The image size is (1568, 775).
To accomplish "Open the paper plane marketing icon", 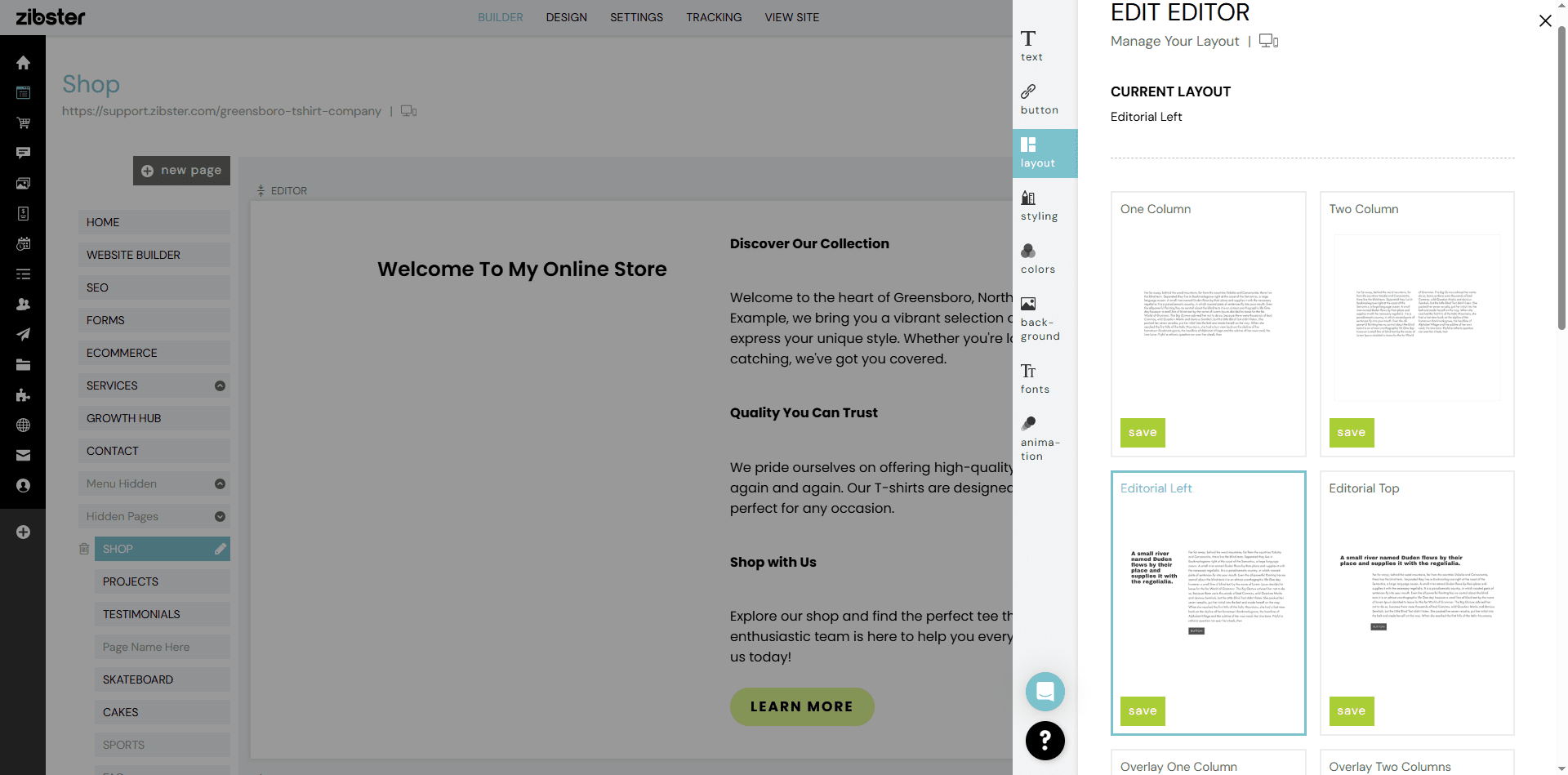I will click(x=23, y=334).
